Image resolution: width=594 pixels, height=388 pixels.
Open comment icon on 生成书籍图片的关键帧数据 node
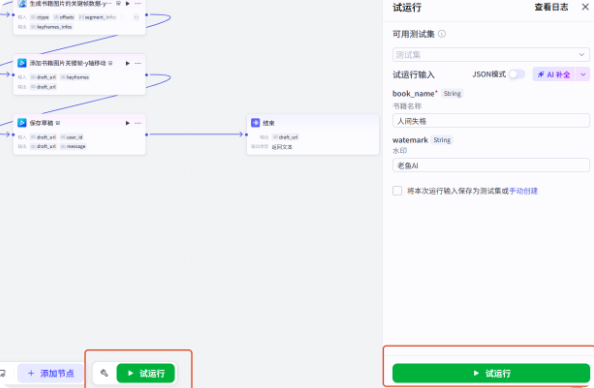click(118, 3)
